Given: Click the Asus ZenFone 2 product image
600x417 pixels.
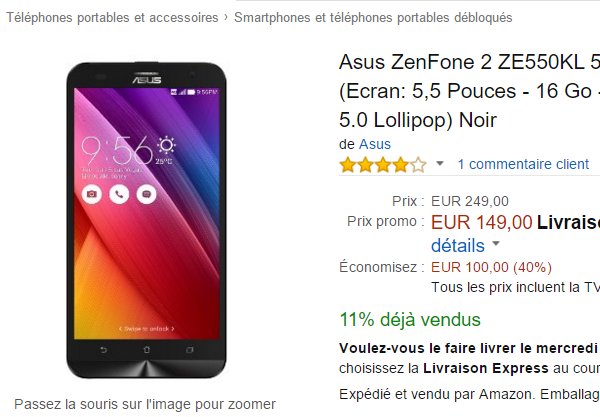Looking at the screenshot, I should pyautogui.click(x=147, y=220).
